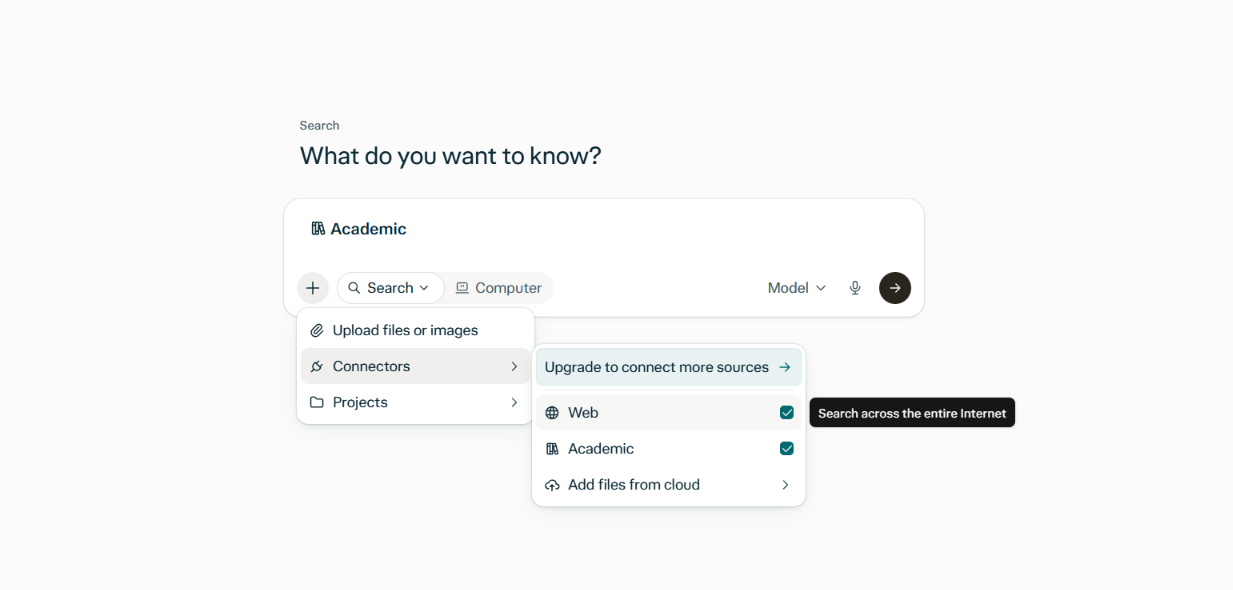Click the books icon in Academic chip
Image resolution: width=1233 pixels, height=590 pixels.
point(318,229)
